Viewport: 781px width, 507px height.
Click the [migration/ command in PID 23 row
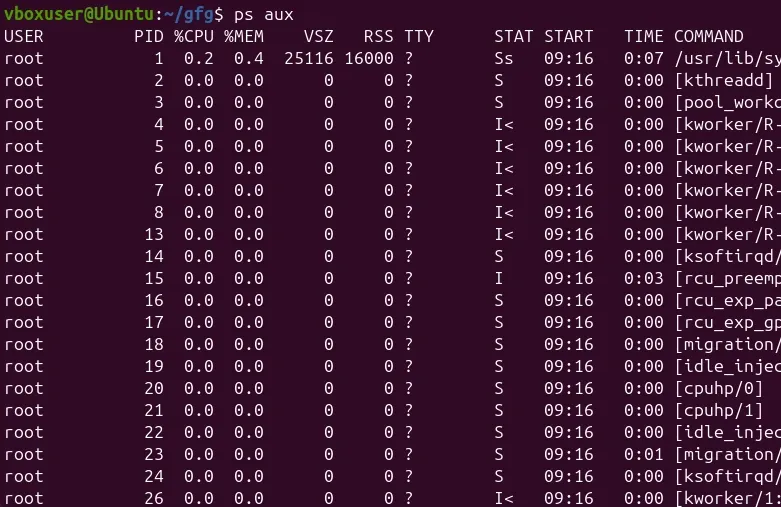[x=728, y=454]
